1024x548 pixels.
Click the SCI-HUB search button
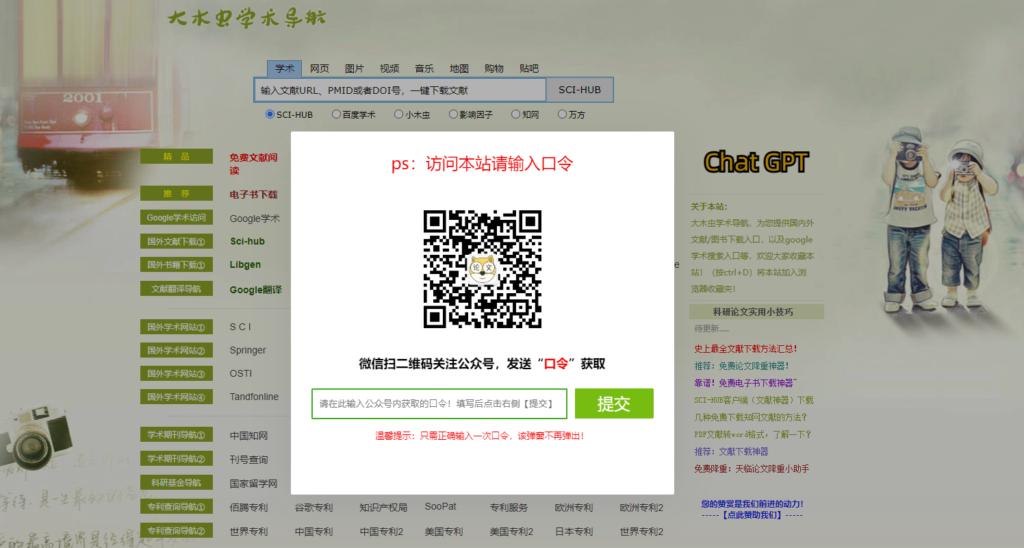click(x=579, y=90)
